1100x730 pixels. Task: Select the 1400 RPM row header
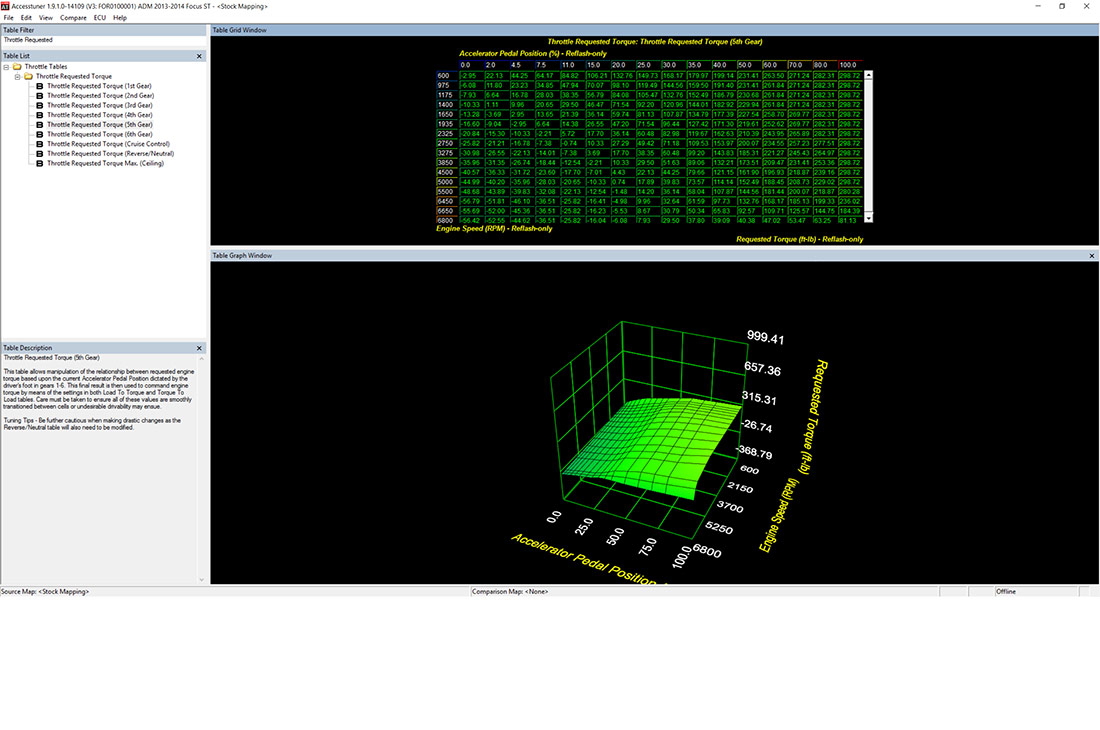tap(447, 104)
